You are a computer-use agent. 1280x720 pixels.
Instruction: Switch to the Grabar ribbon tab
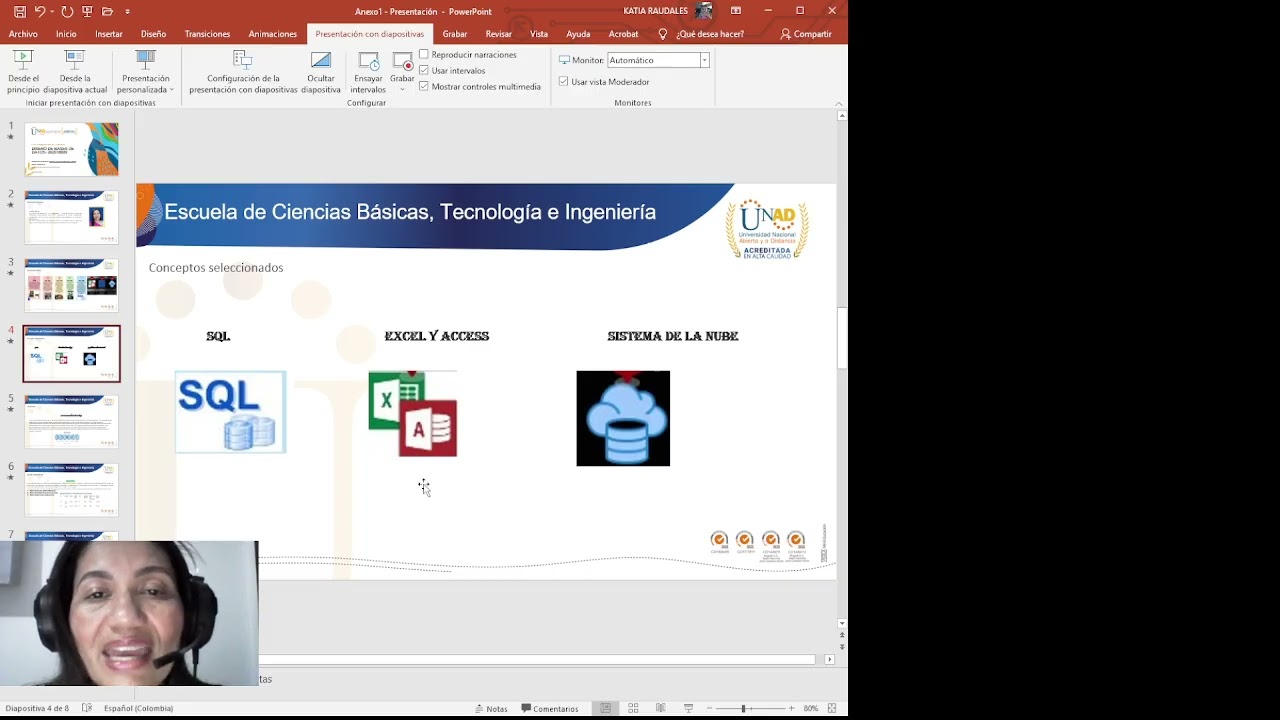[455, 34]
